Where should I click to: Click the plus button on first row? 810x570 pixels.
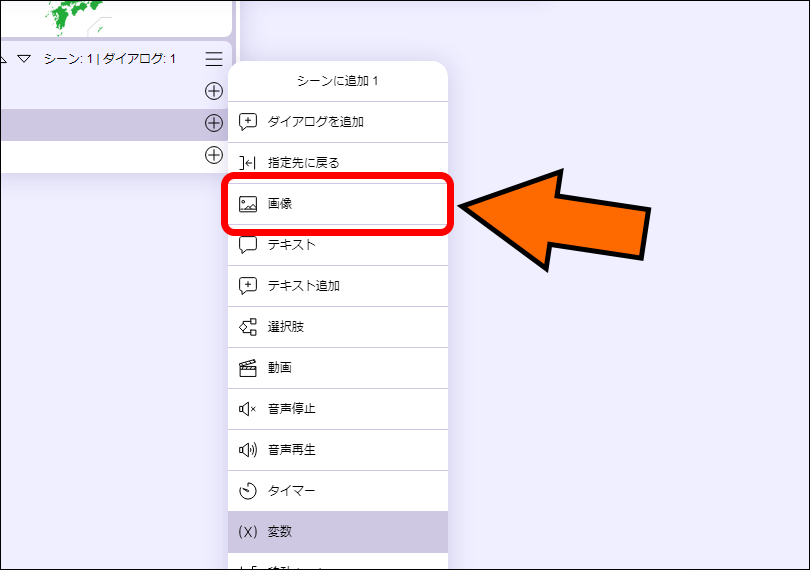(x=214, y=91)
